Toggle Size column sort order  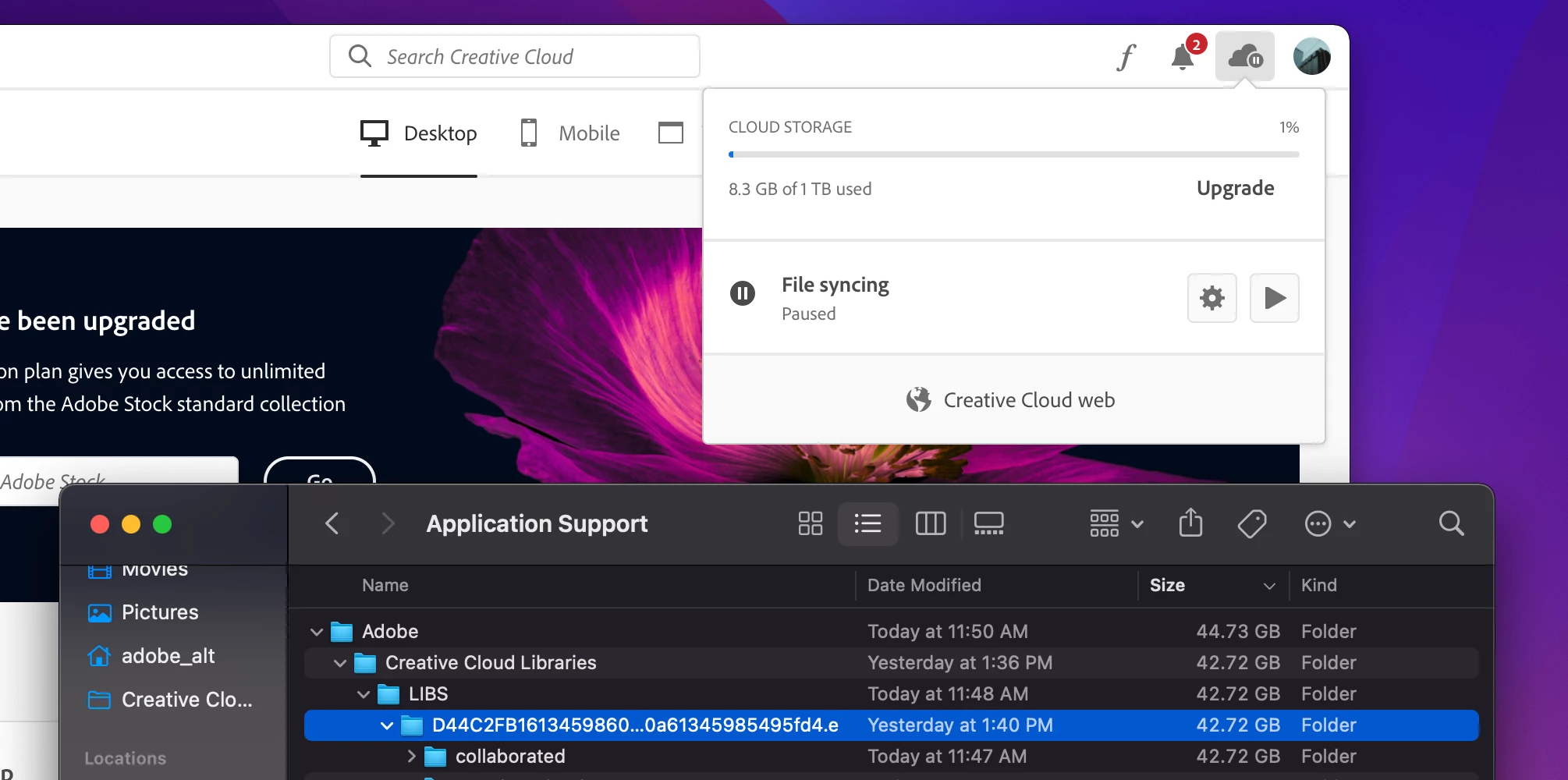click(x=1213, y=585)
